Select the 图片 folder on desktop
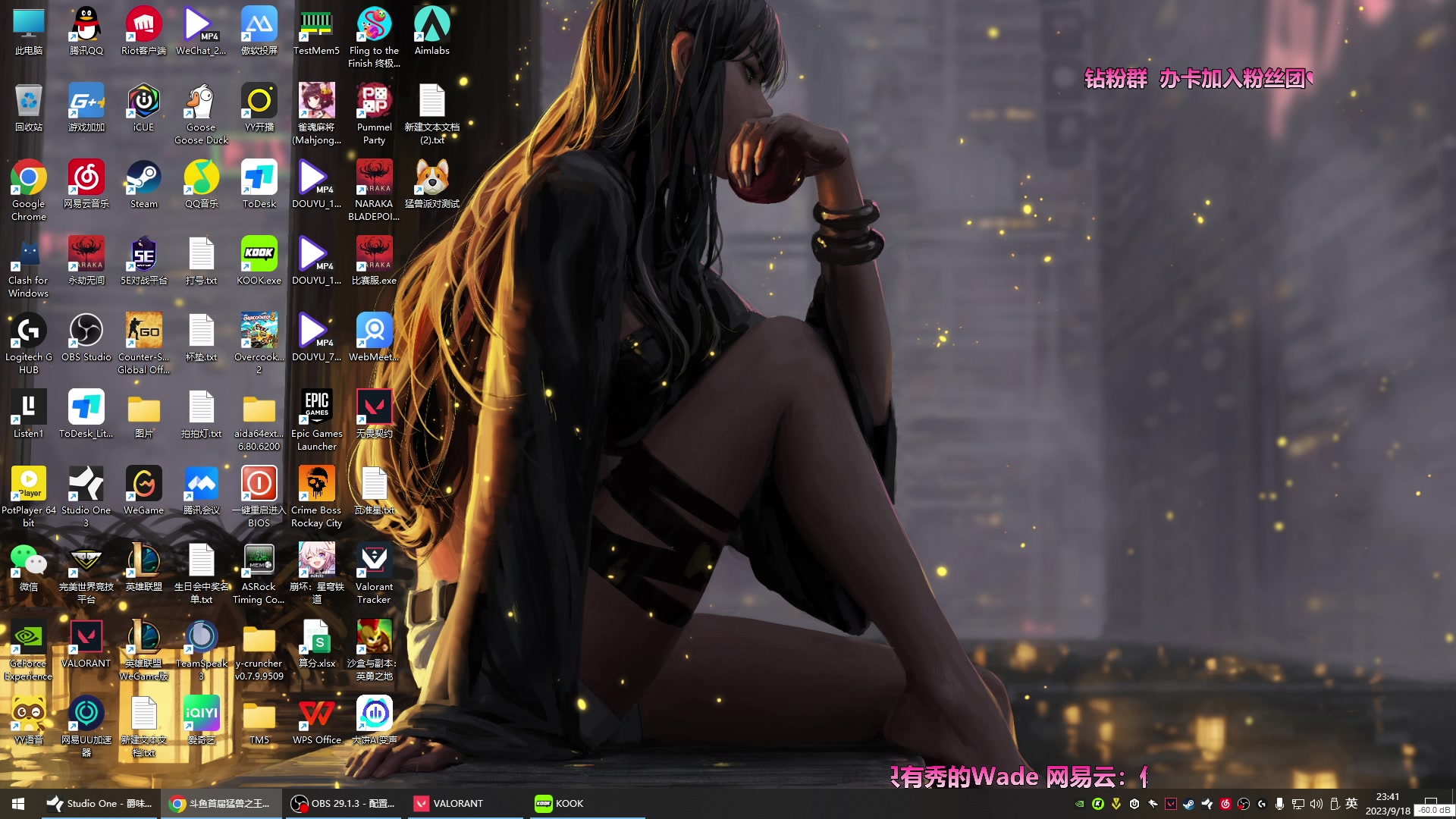This screenshot has width=1456, height=819. pyautogui.click(x=144, y=414)
